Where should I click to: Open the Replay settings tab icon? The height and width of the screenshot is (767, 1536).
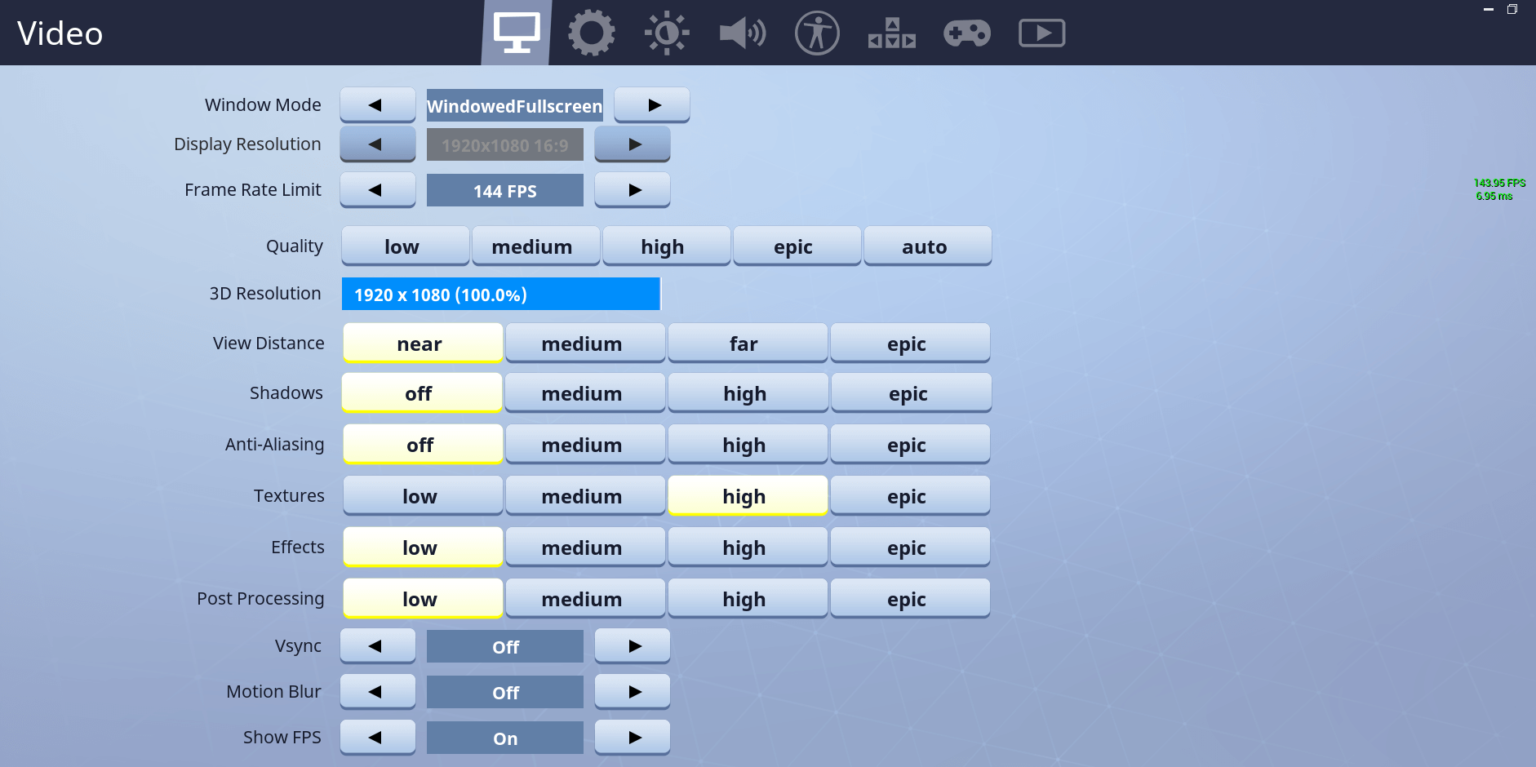pyautogui.click(x=1042, y=33)
